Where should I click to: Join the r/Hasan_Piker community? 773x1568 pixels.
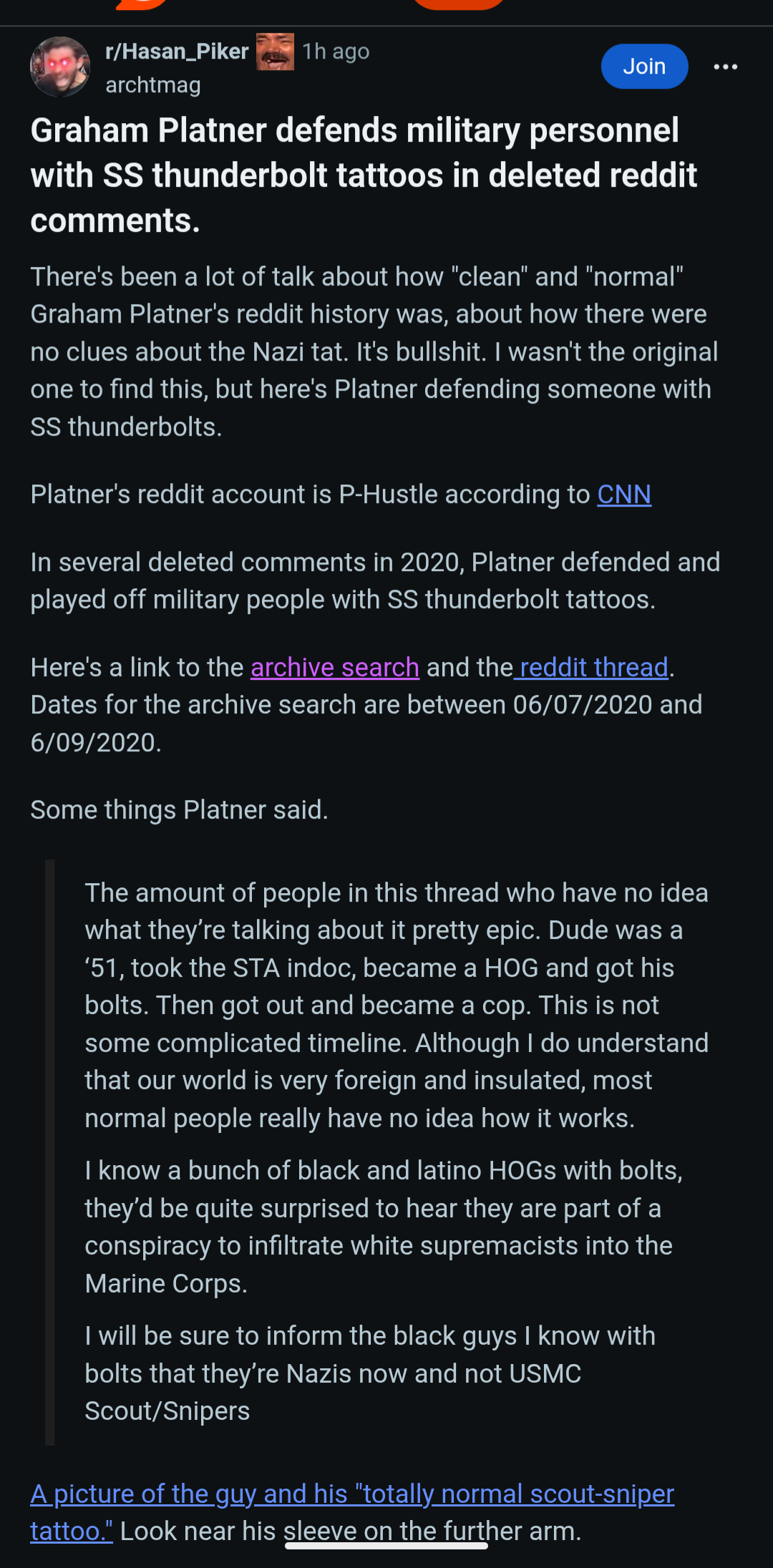coord(644,67)
